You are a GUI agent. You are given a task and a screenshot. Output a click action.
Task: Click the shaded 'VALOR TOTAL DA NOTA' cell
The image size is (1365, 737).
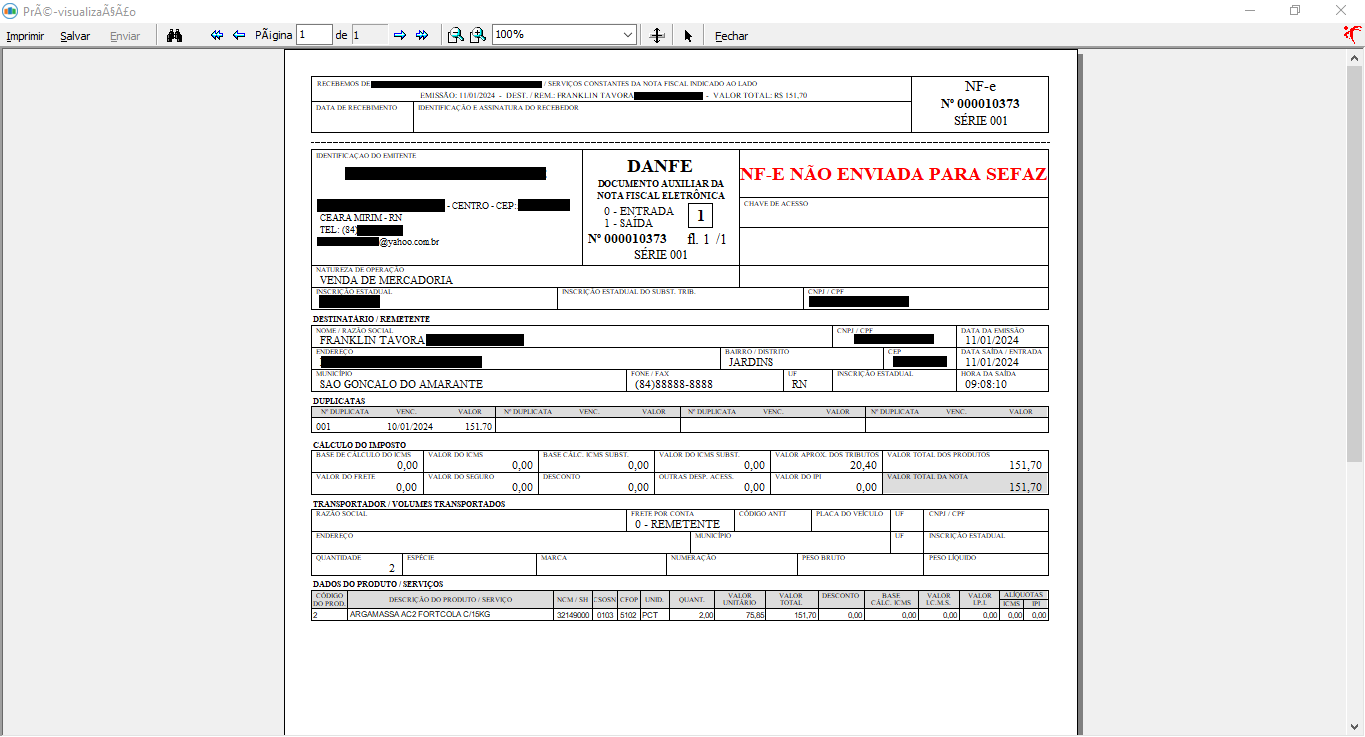[x=965, y=483]
